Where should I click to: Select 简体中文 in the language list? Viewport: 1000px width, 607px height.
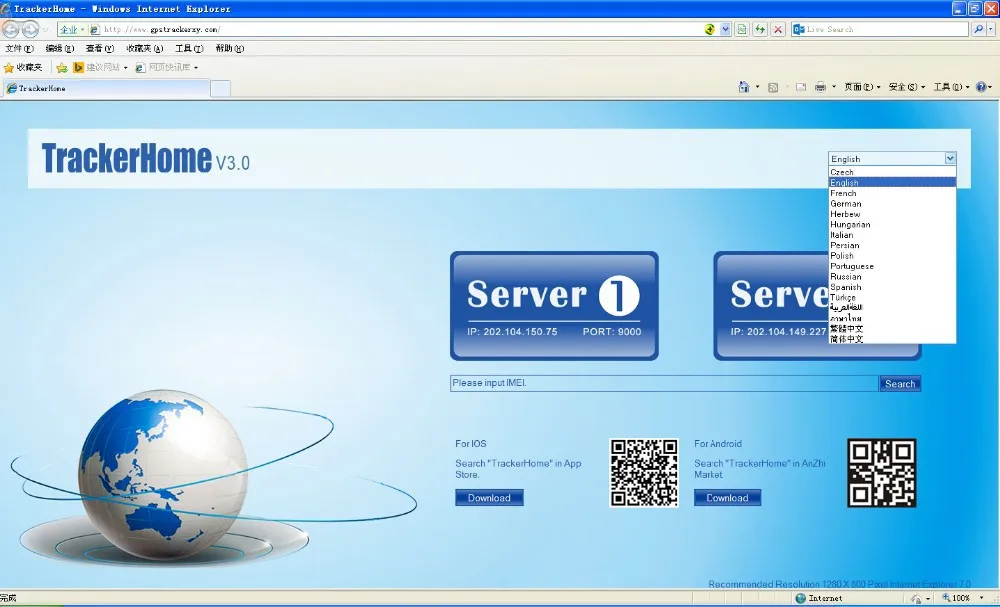pos(892,339)
